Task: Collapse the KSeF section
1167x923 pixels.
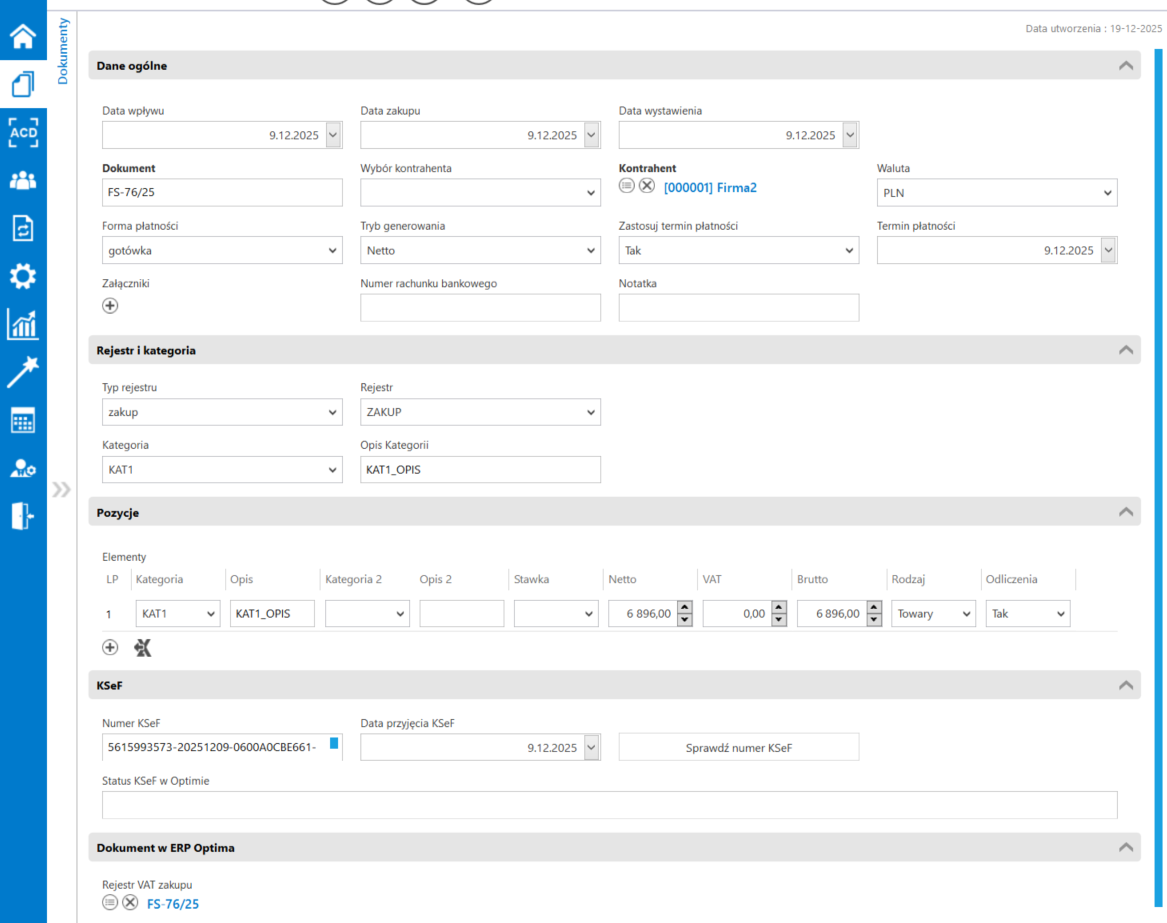Action: coord(1126,686)
